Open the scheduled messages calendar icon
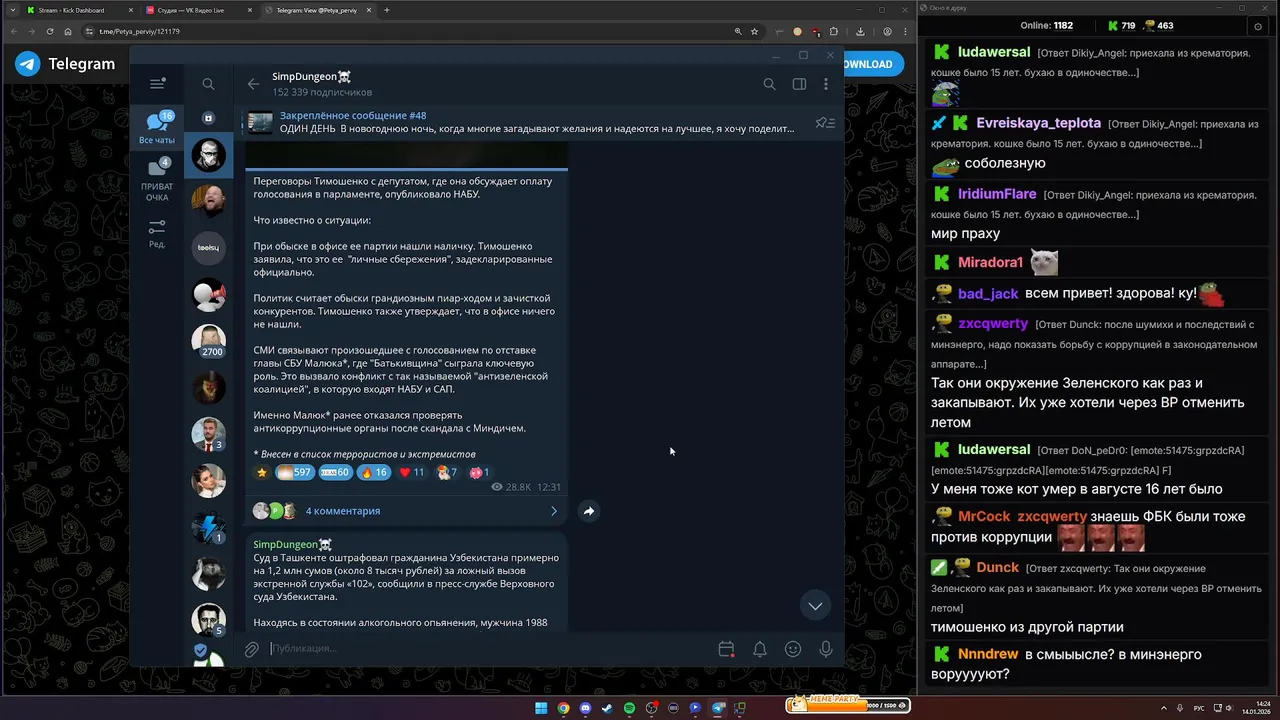 [x=727, y=649]
